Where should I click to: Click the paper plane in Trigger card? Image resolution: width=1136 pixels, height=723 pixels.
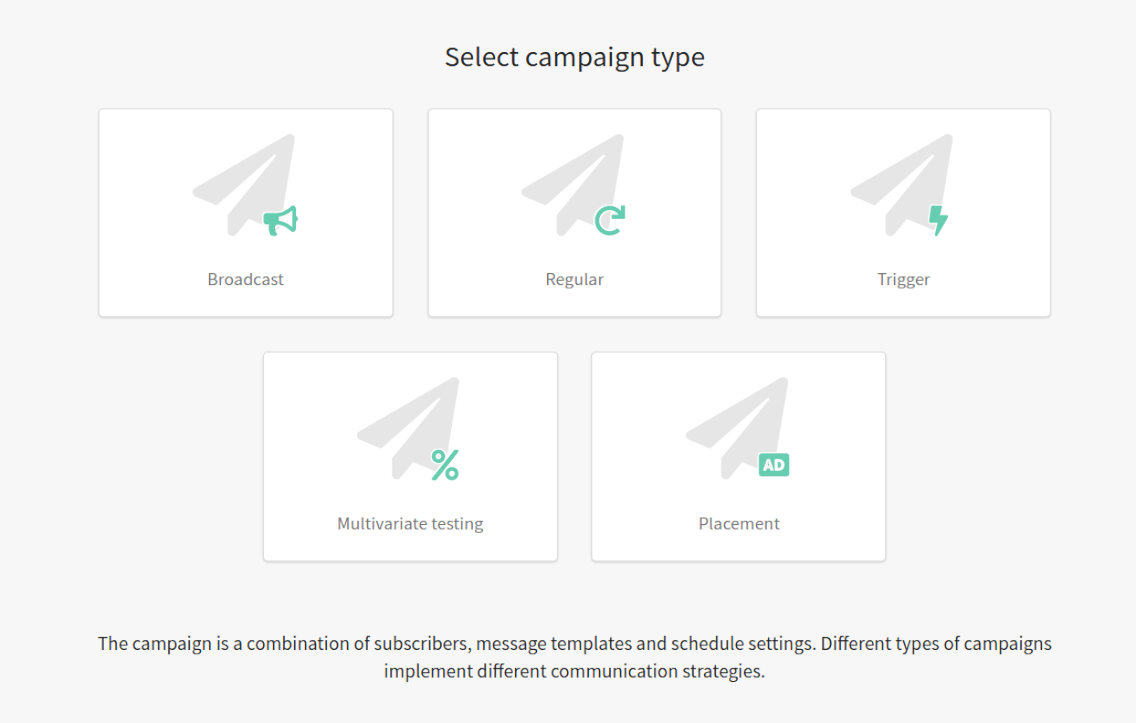902,184
